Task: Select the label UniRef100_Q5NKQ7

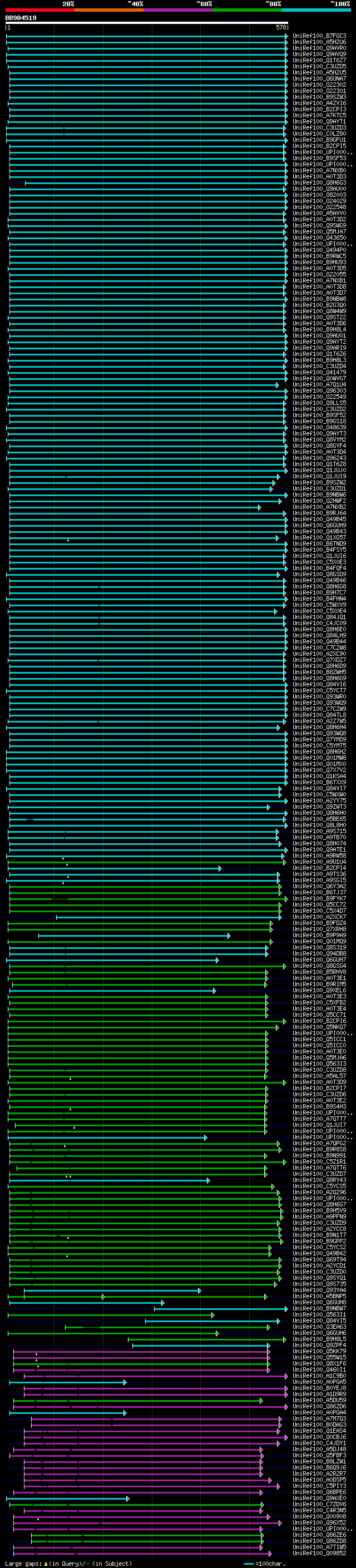Action: pos(319,1027)
